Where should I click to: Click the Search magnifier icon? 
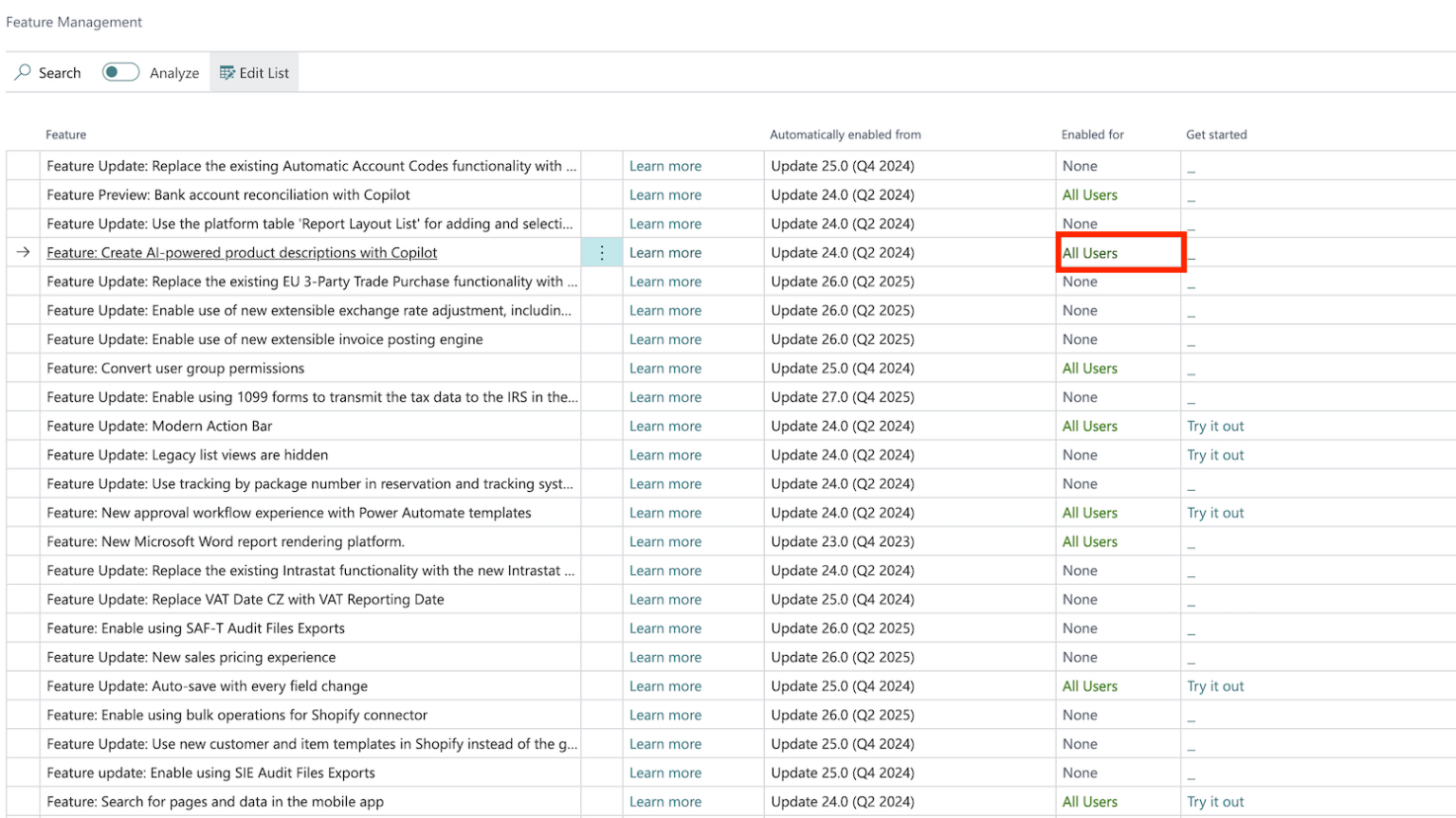tap(23, 72)
